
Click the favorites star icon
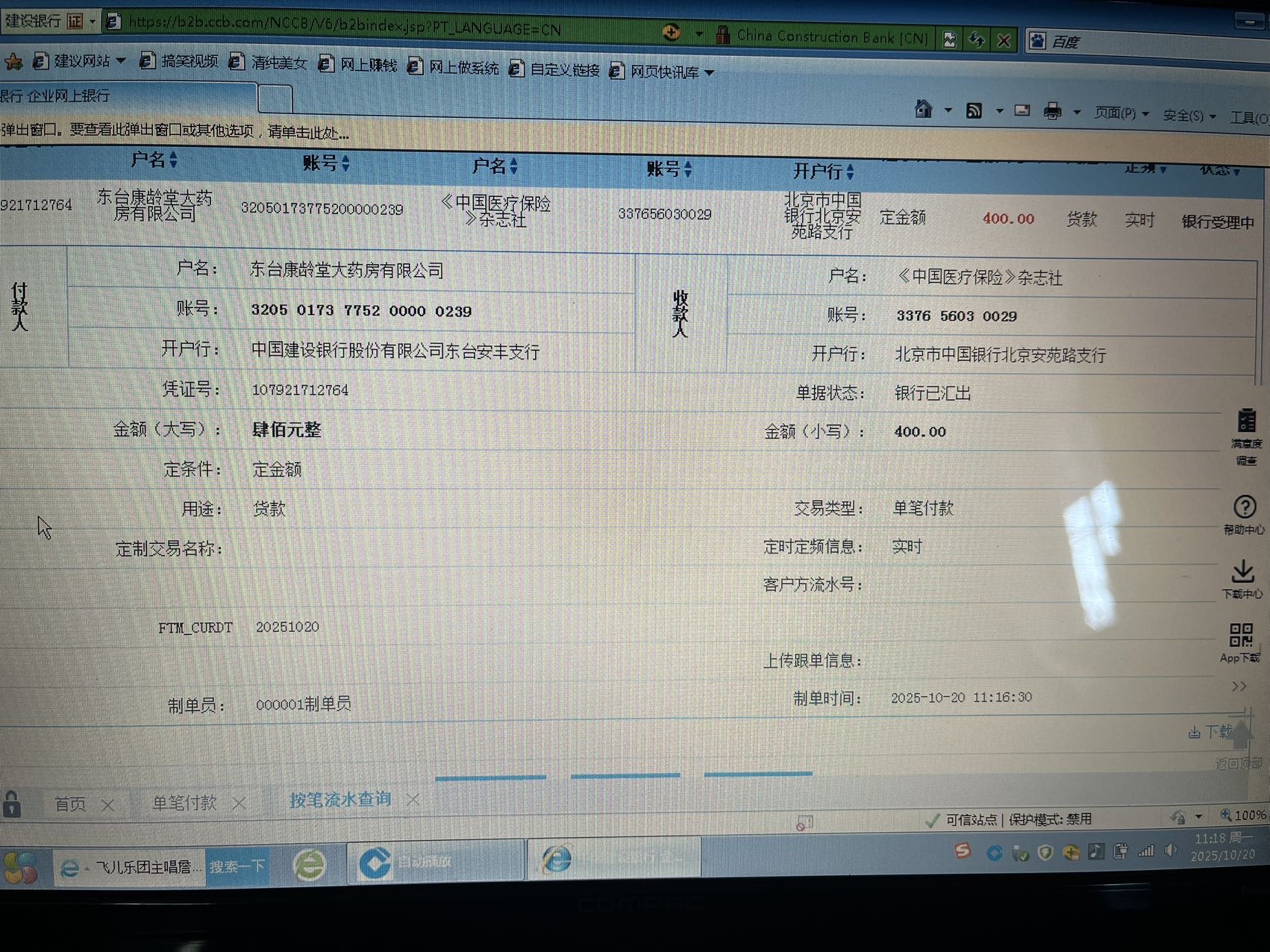click(x=13, y=61)
